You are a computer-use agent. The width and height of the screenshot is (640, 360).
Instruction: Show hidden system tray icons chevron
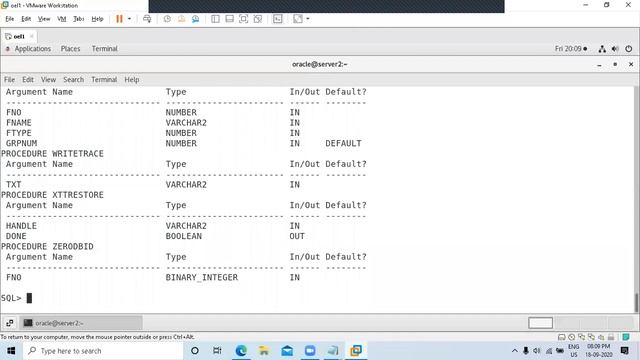[515, 351]
